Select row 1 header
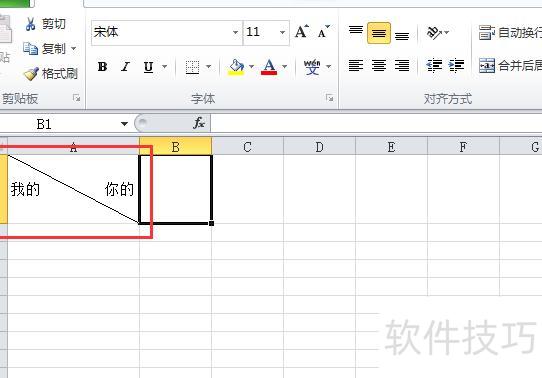The height and width of the screenshot is (378, 542). coord(3,189)
